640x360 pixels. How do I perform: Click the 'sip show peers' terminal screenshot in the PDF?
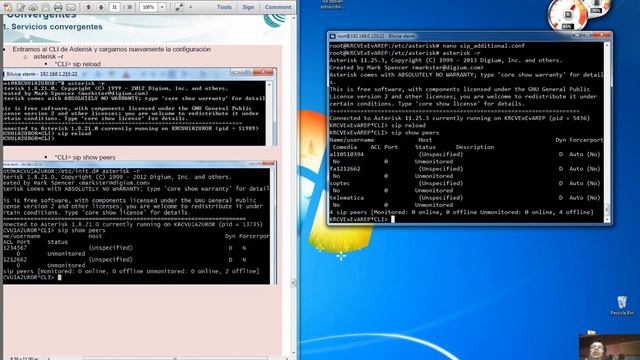click(x=139, y=222)
